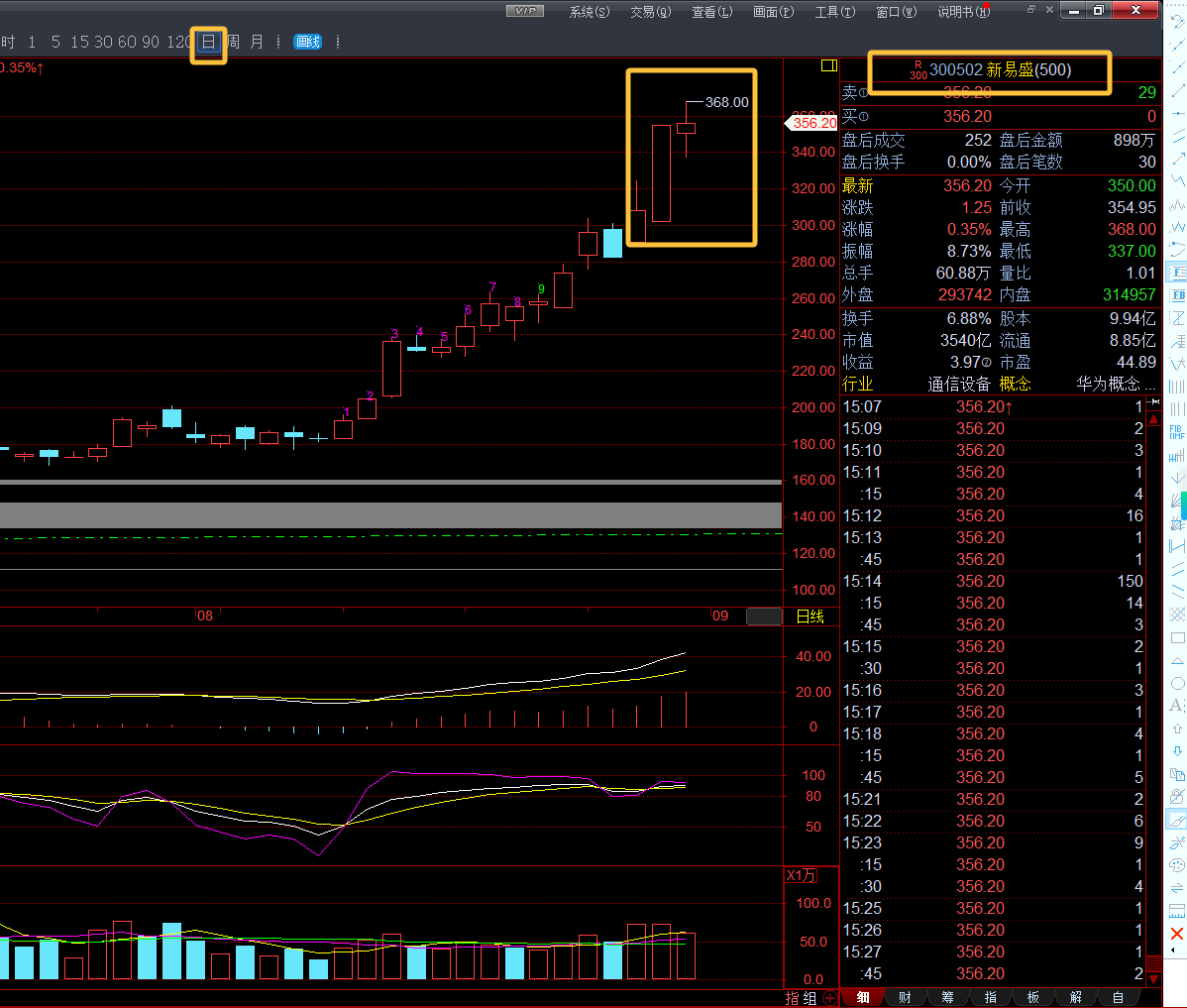
Task: Select the triangle shape tool
Action: pos(1177,660)
